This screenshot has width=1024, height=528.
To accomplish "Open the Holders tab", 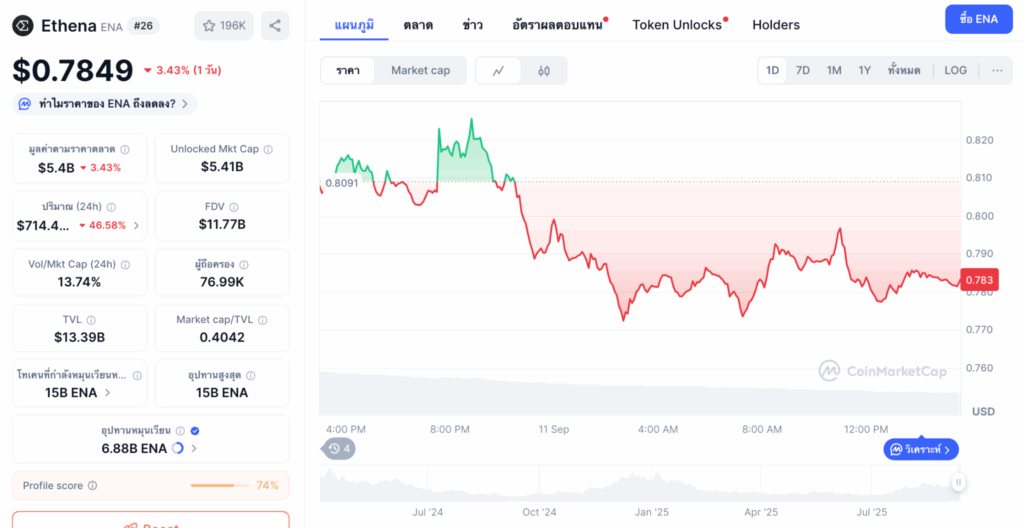I will click(776, 24).
